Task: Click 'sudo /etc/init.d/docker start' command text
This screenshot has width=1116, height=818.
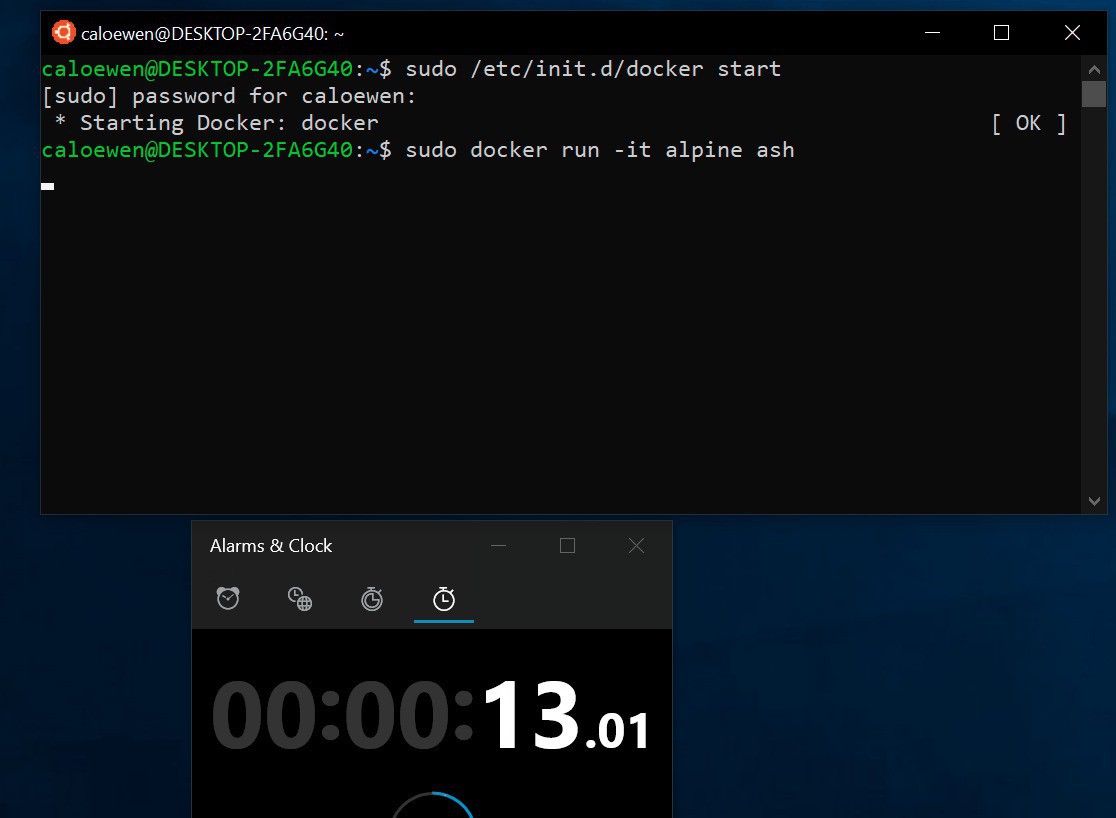Action: [593, 69]
